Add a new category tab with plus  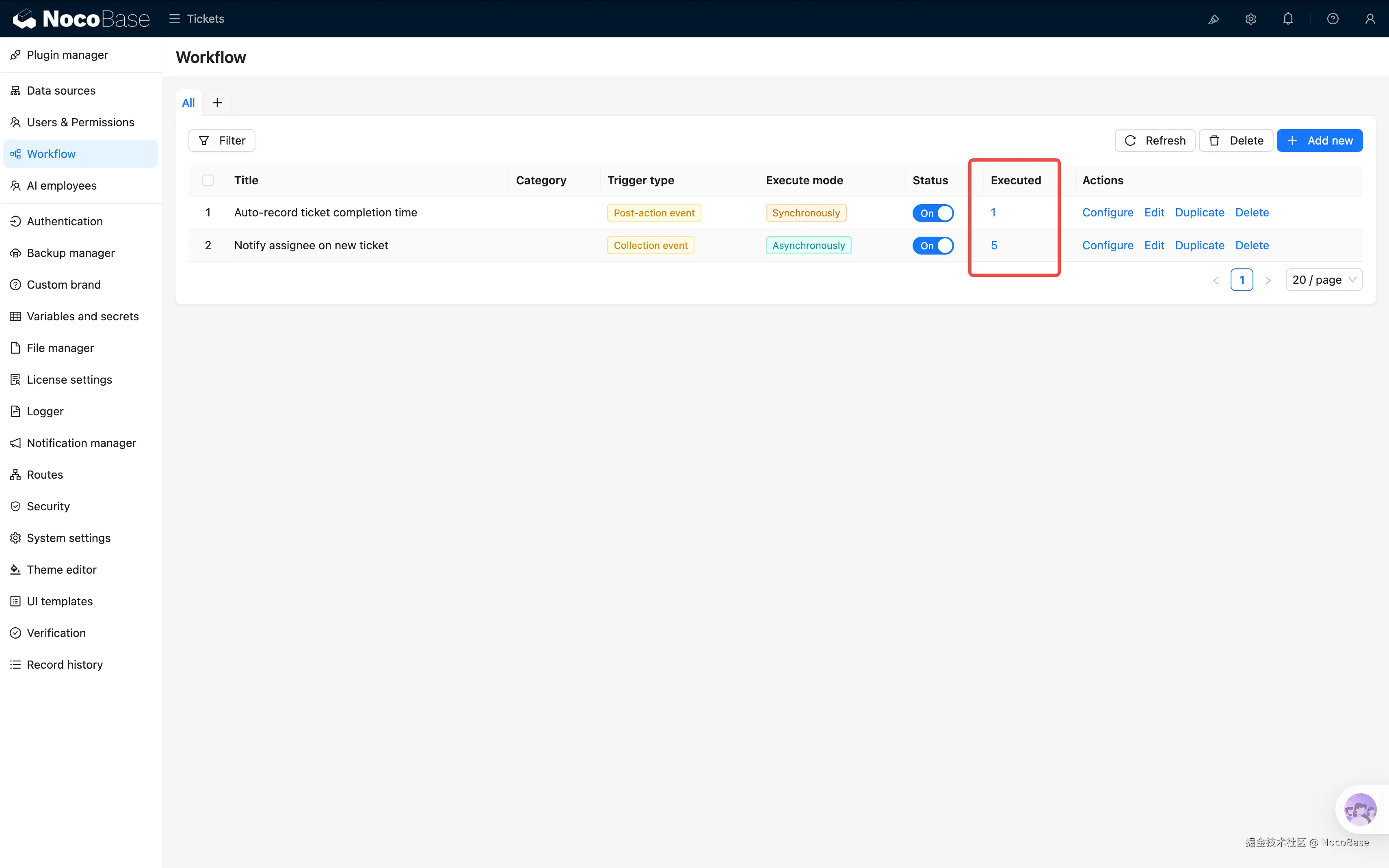click(x=217, y=103)
